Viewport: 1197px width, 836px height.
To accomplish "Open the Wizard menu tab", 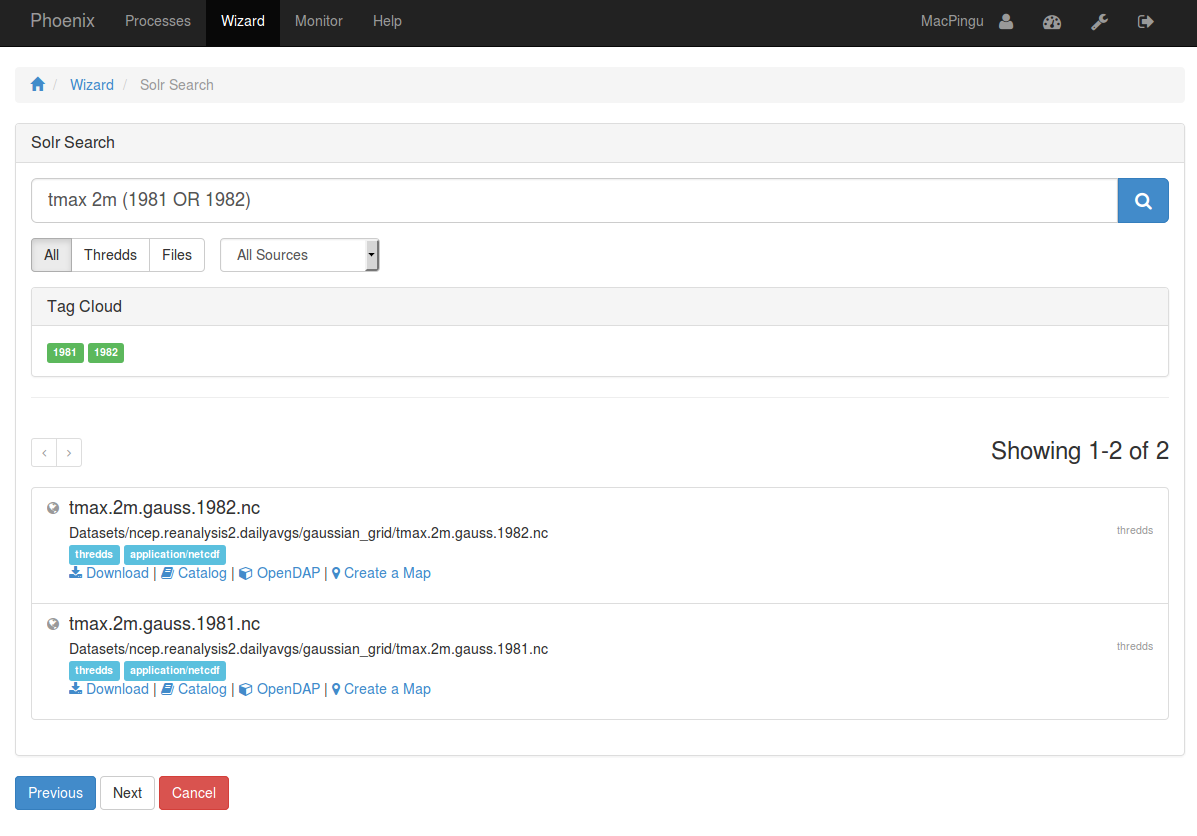I will pos(243,21).
